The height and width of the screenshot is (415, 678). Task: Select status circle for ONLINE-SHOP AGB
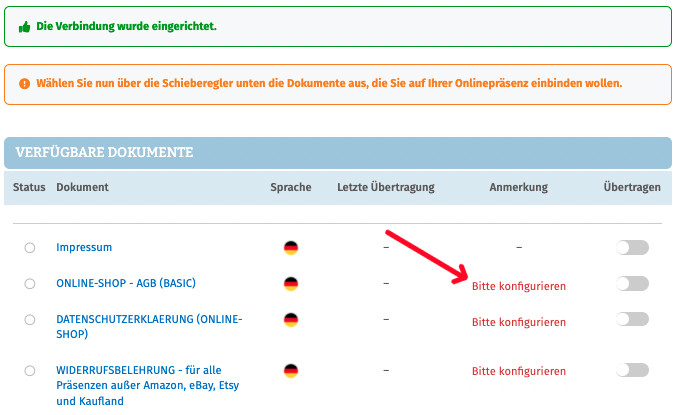(30, 284)
